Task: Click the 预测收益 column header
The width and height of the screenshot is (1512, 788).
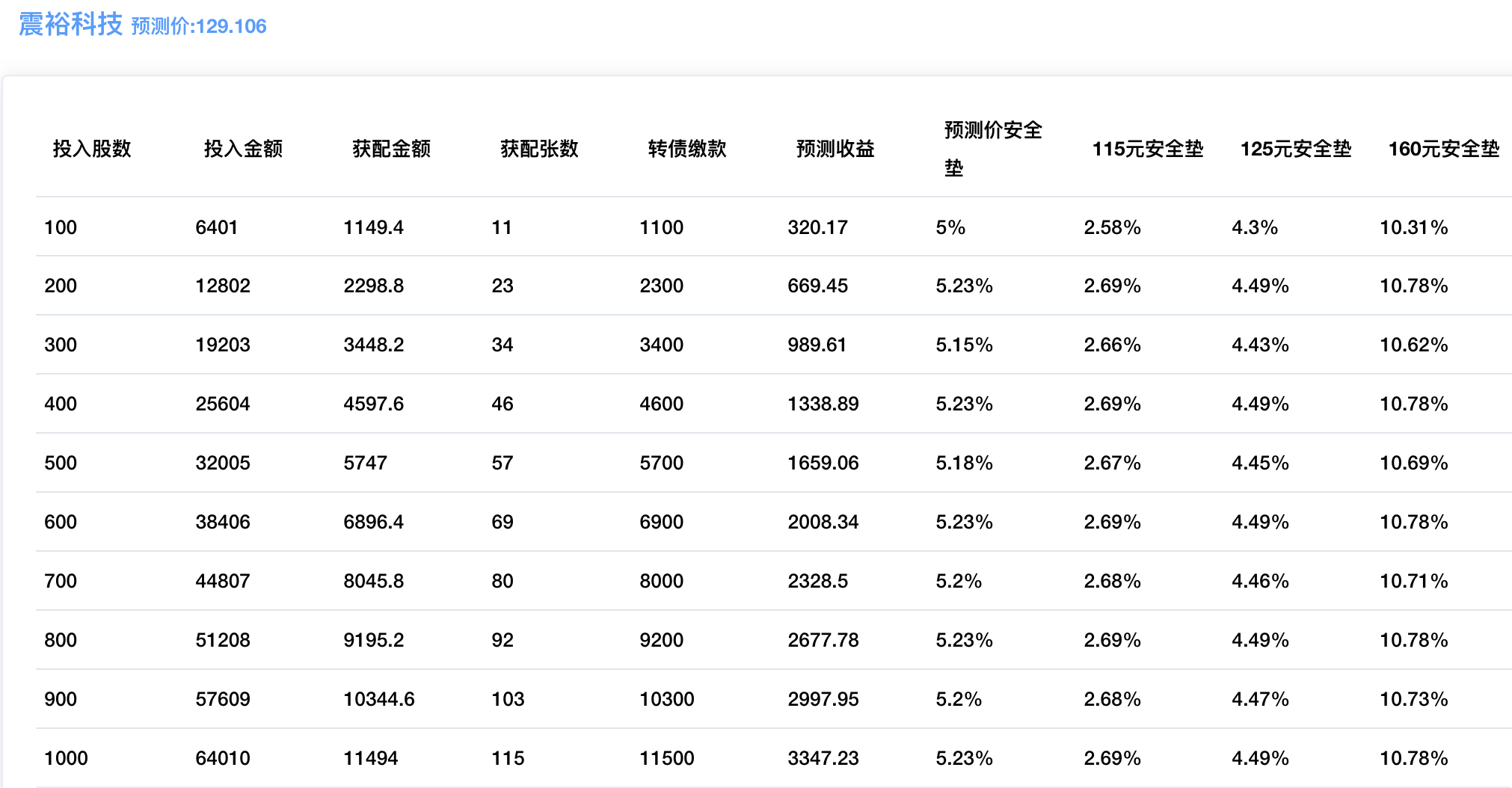Action: click(835, 149)
